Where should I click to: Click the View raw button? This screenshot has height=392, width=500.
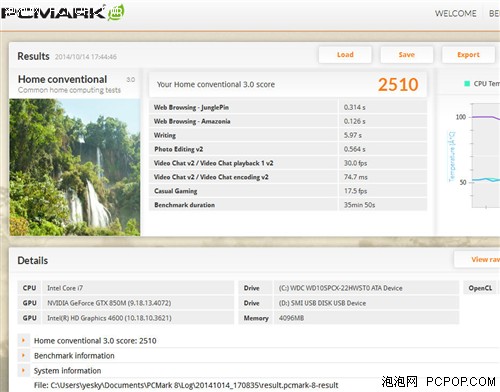[x=477, y=259]
